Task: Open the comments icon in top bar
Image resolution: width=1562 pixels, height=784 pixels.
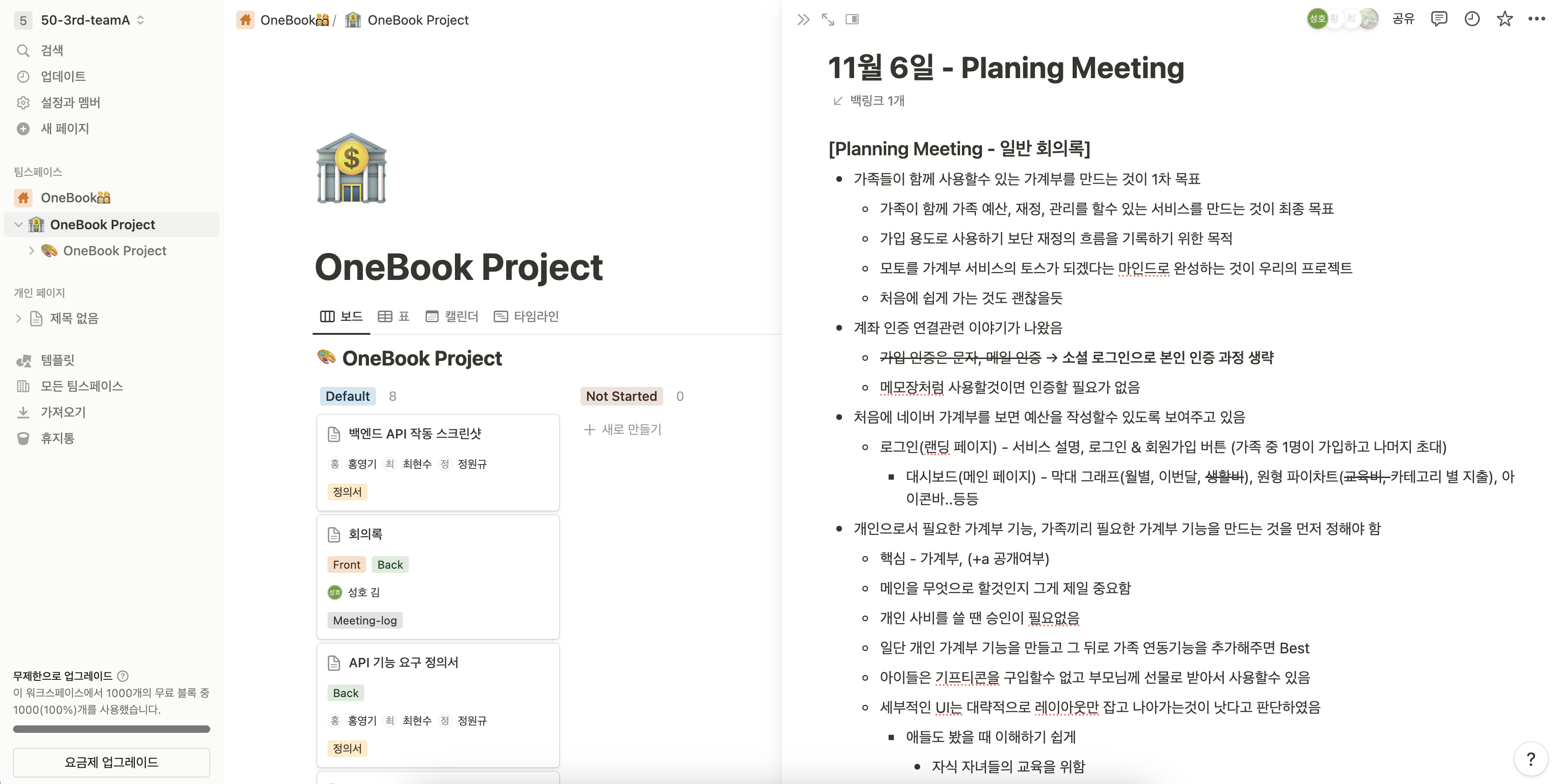Action: coord(1438,20)
